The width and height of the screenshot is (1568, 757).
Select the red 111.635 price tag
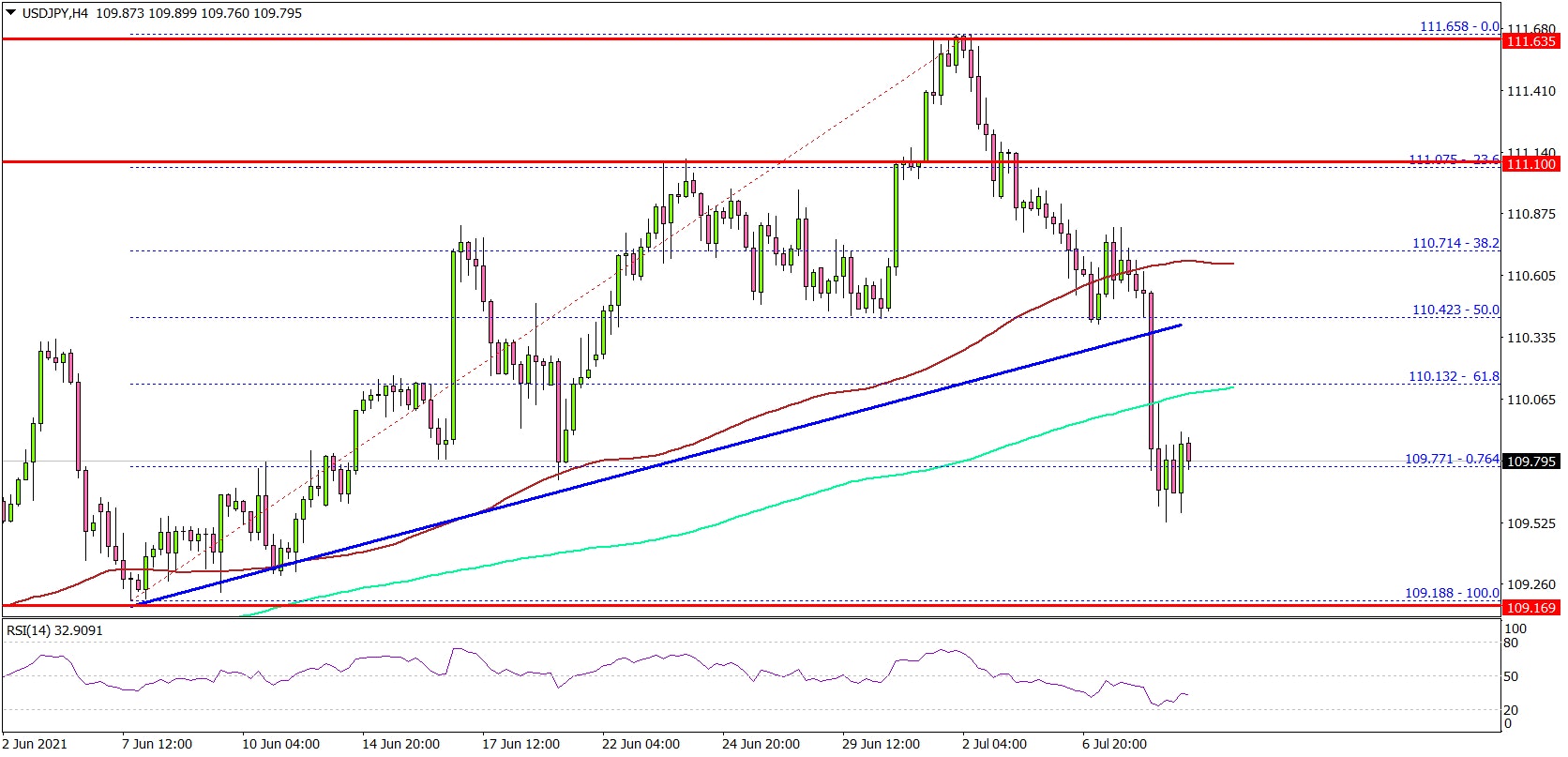point(1530,41)
